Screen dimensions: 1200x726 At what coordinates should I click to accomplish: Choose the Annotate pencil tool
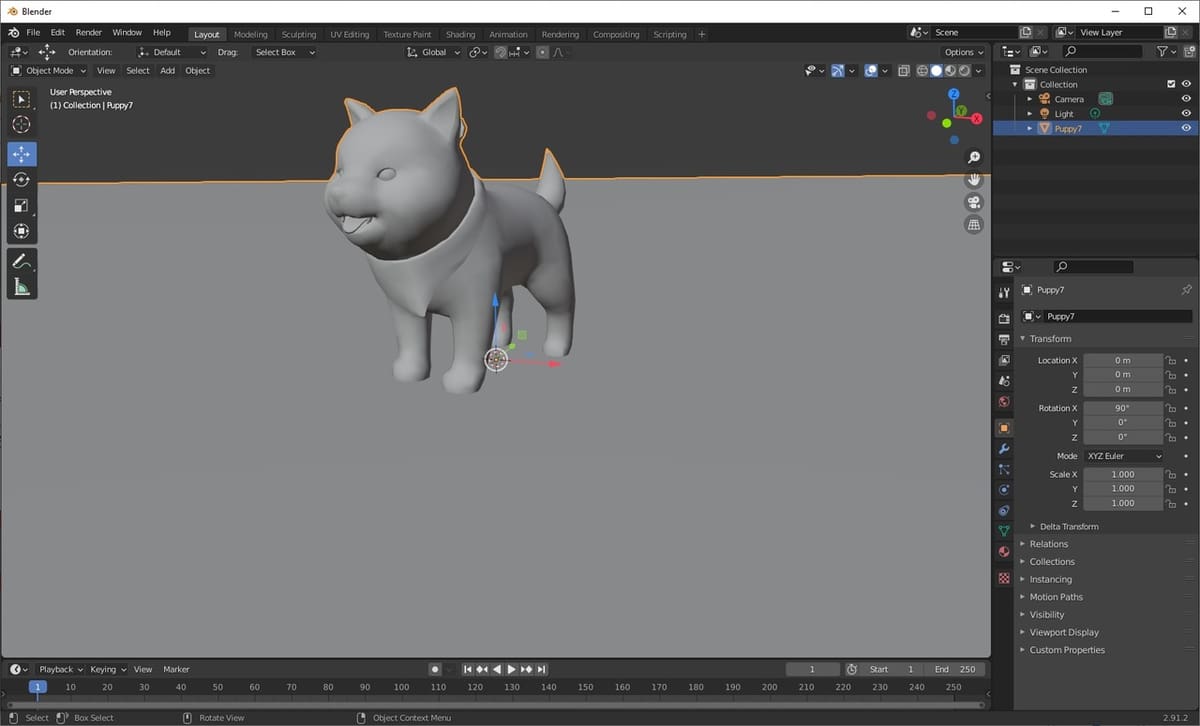[21, 261]
